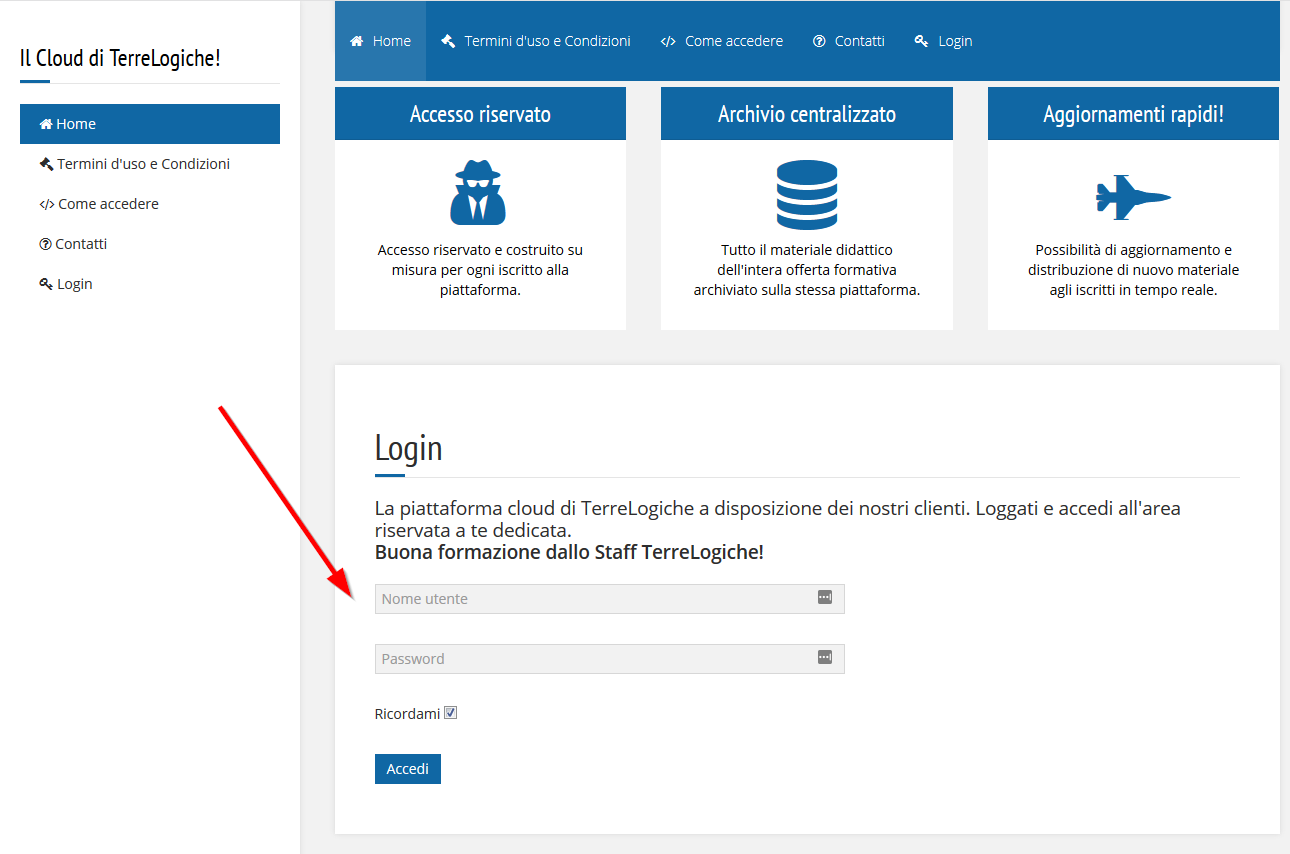
Task: Select Contatti in the left sidebar
Action: [150, 244]
